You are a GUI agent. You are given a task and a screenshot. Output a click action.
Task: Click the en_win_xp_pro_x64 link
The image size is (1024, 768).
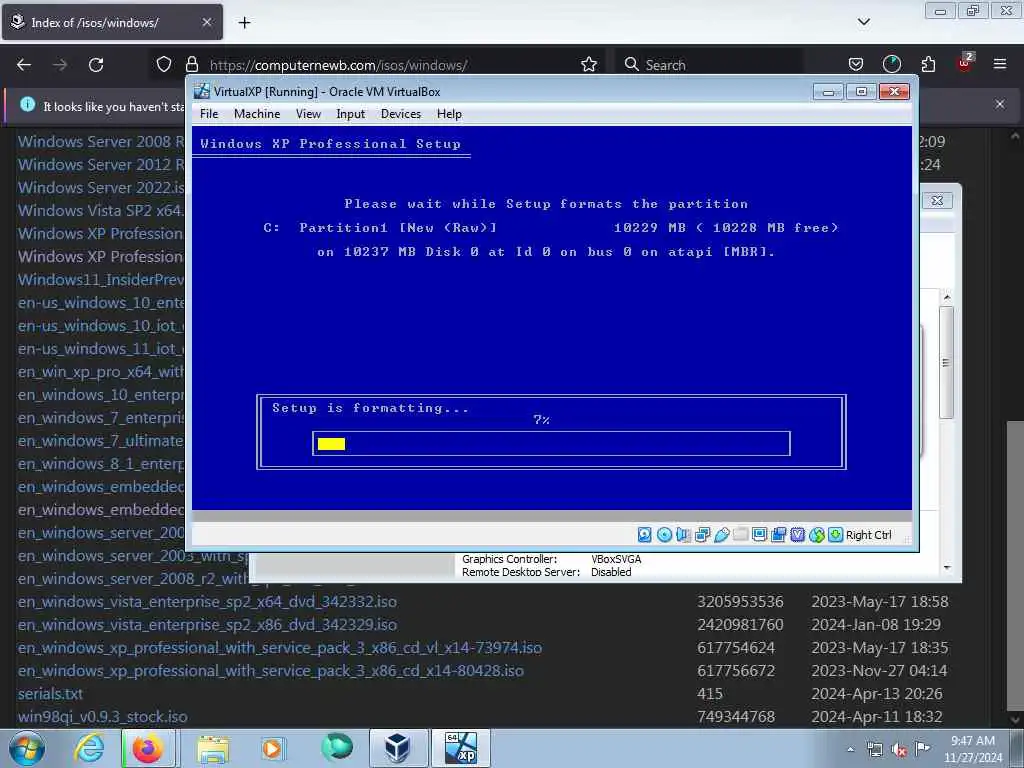point(101,372)
